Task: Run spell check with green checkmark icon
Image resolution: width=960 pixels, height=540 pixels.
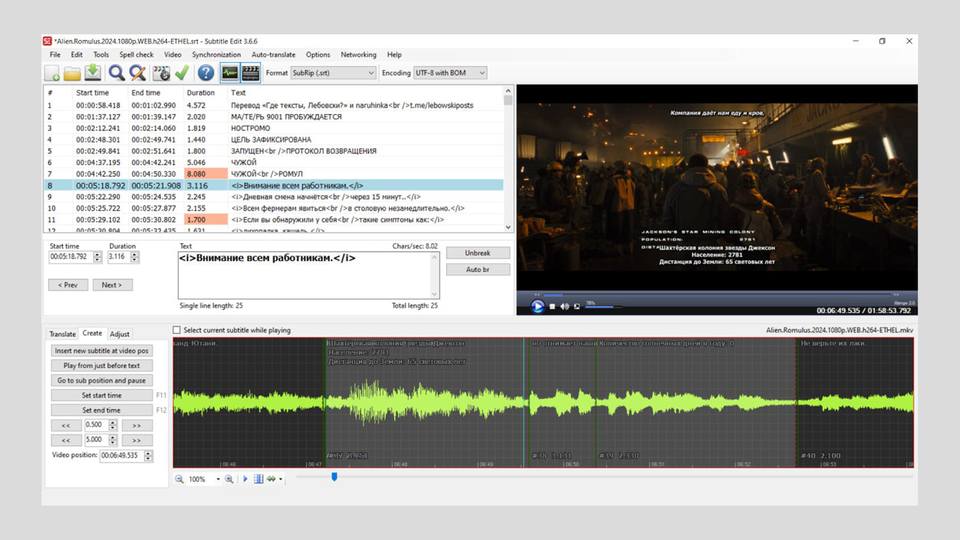Action: [182, 73]
